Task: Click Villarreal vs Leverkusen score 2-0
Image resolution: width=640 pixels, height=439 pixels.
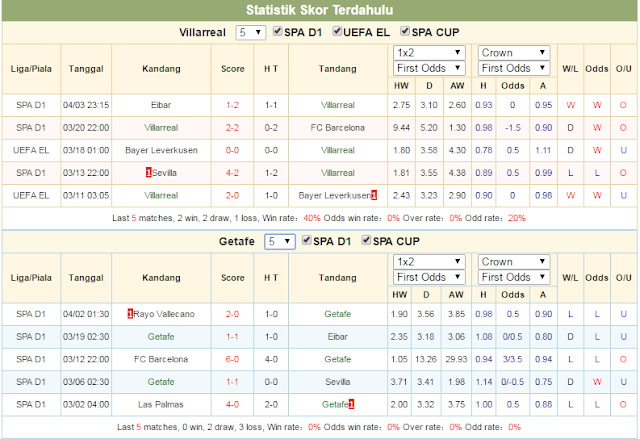Action: coord(232,195)
